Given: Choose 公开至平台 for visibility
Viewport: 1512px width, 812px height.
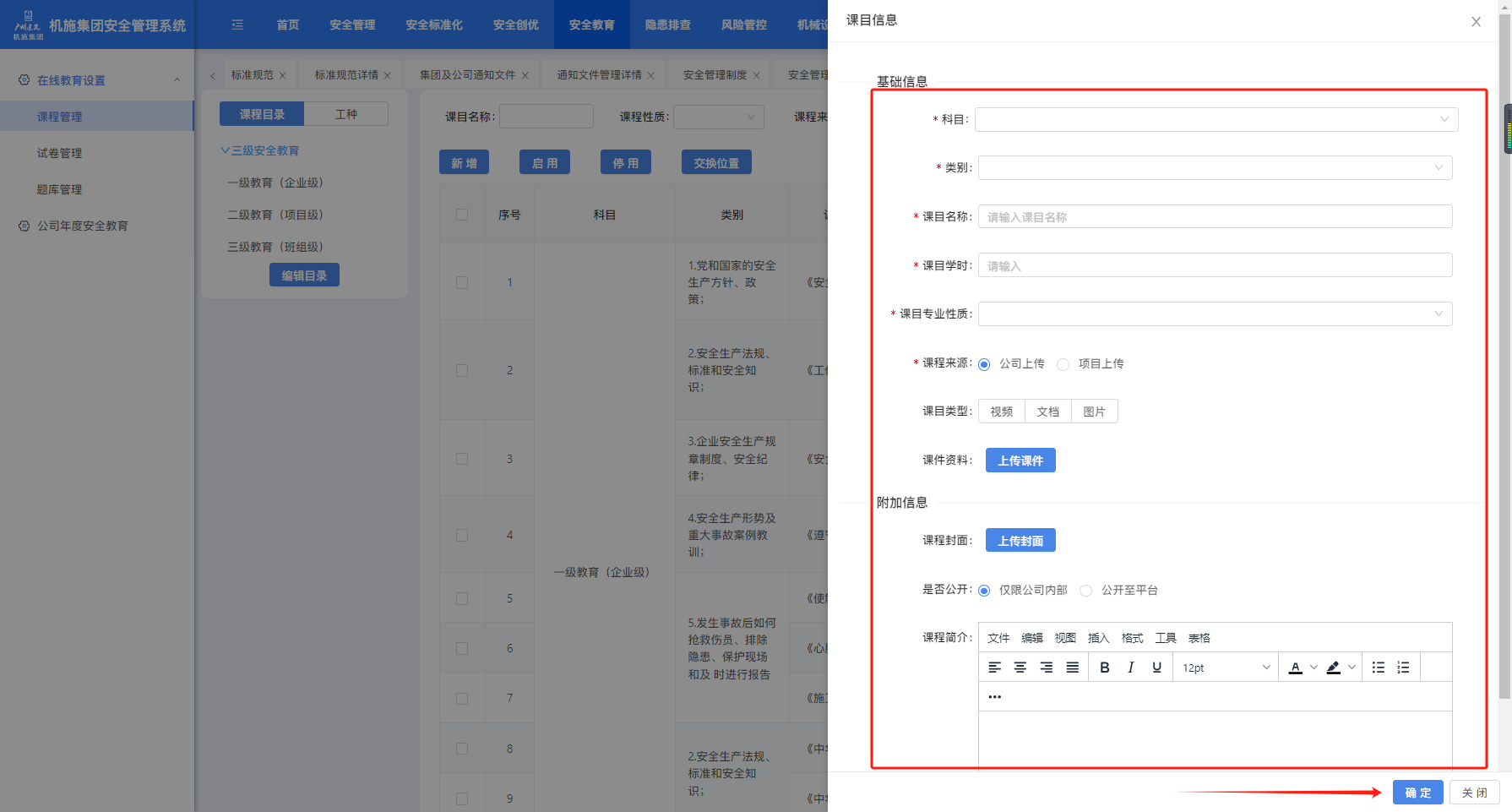Looking at the screenshot, I should coord(1086,591).
